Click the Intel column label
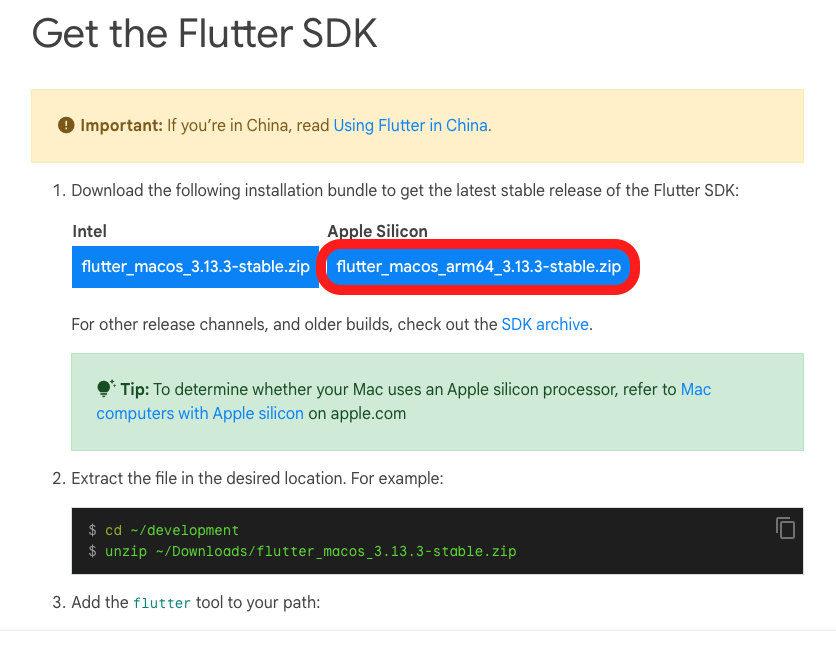The height and width of the screenshot is (648, 836). (x=89, y=231)
